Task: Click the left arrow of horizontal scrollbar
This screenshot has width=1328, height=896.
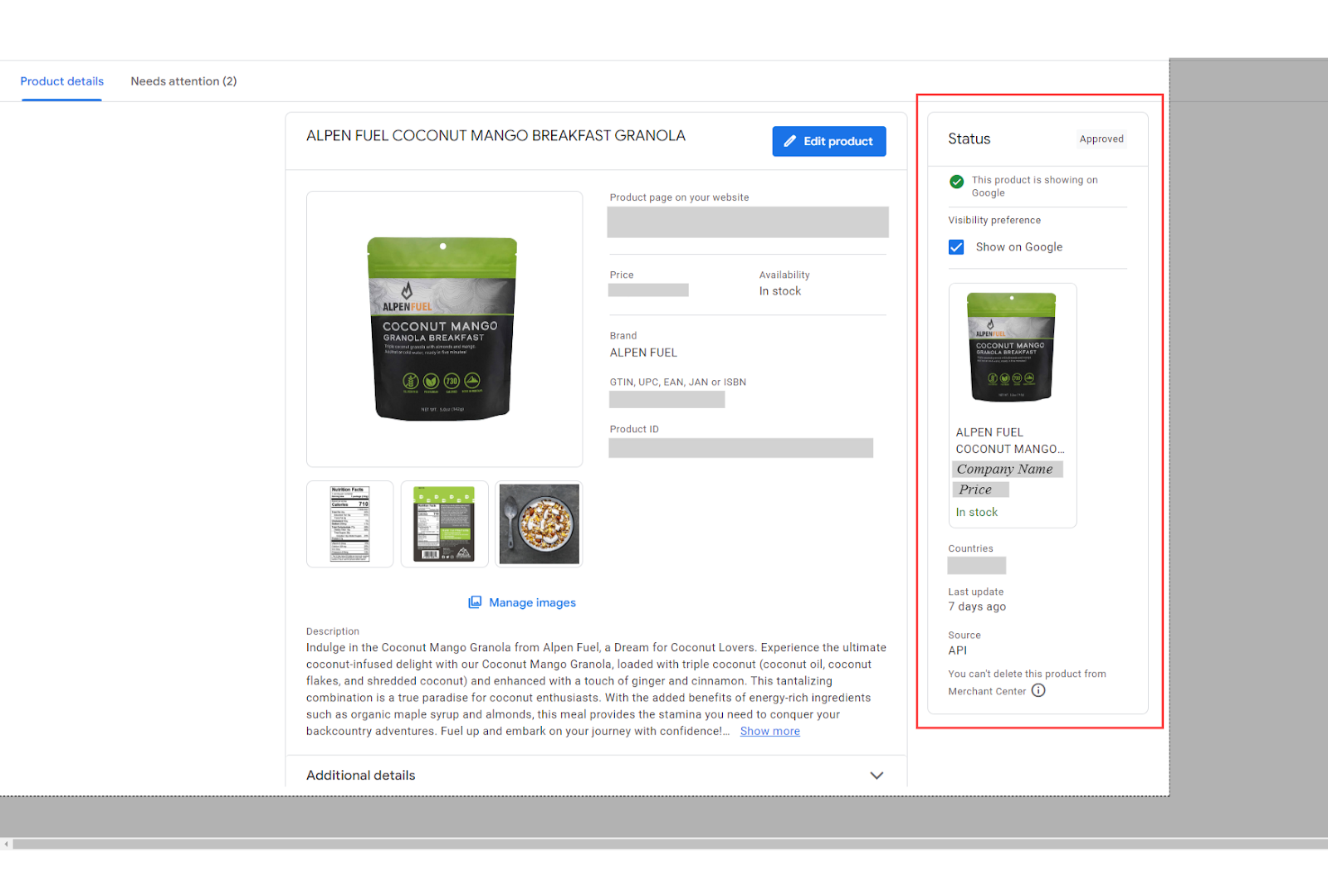Action: click(7, 844)
